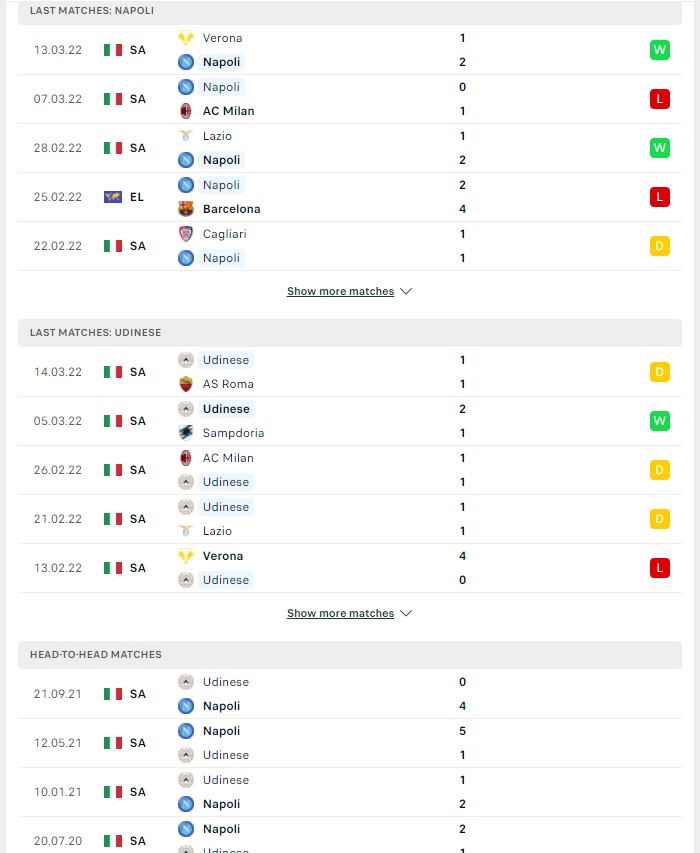Click the red L badge for Verona–Udinese
This screenshot has width=700, height=853.
click(660, 568)
